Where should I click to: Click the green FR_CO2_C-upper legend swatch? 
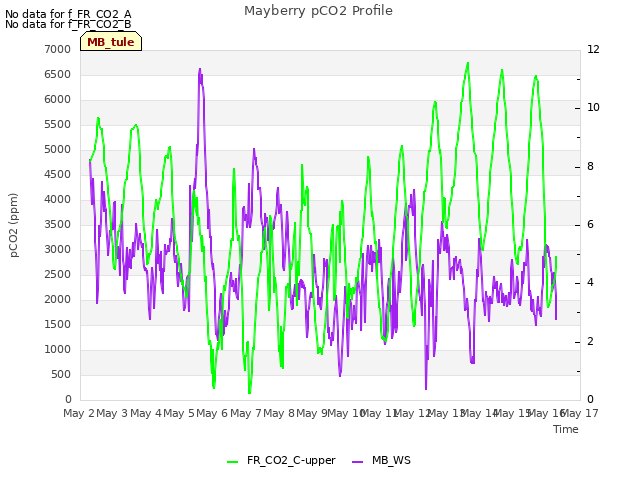(x=232, y=462)
